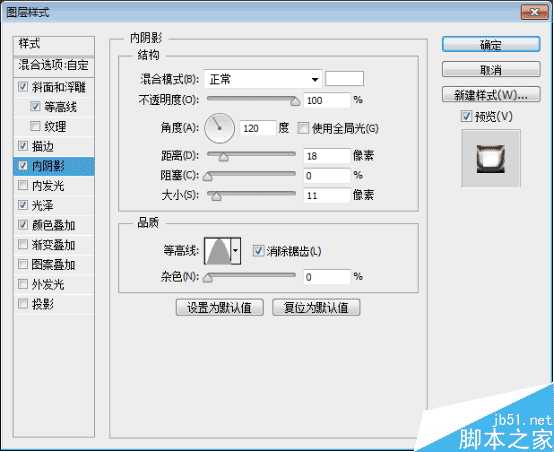This screenshot has width=554, height=452.
Task: Select the 投影 list label
Action: point(43,304)
